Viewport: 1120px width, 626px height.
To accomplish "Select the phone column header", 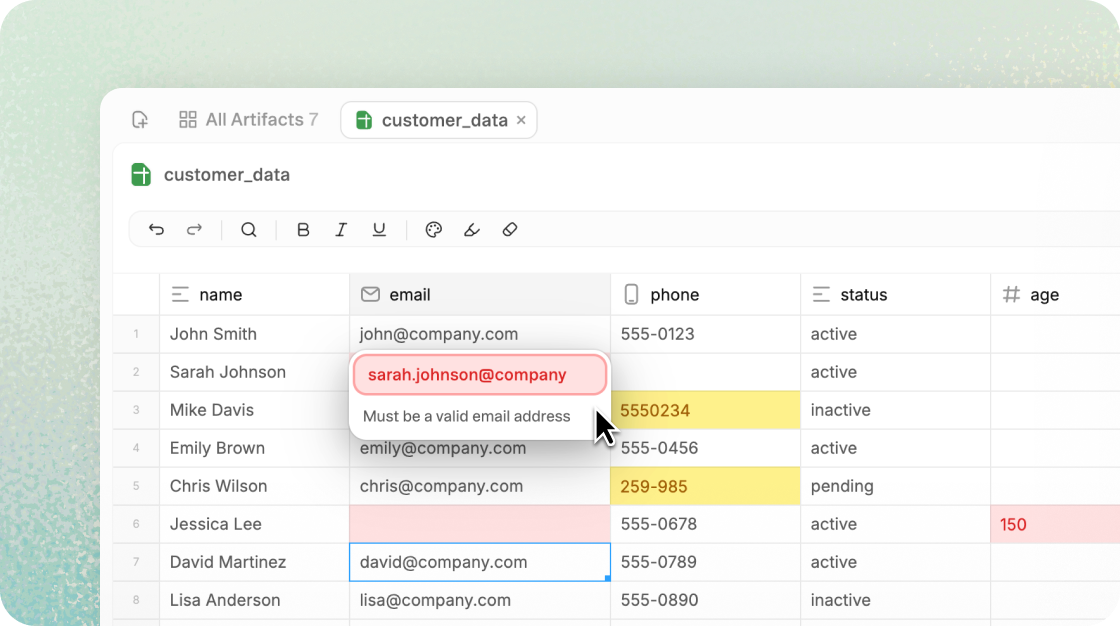I will pos(706,294).
